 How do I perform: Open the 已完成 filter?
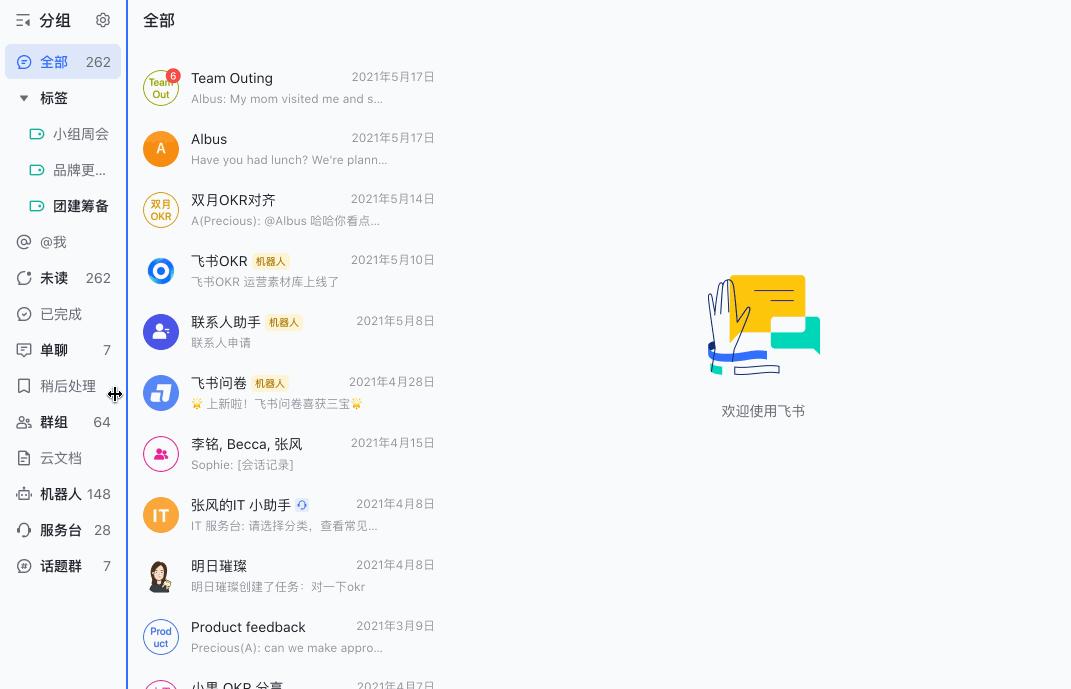[63, 314]
